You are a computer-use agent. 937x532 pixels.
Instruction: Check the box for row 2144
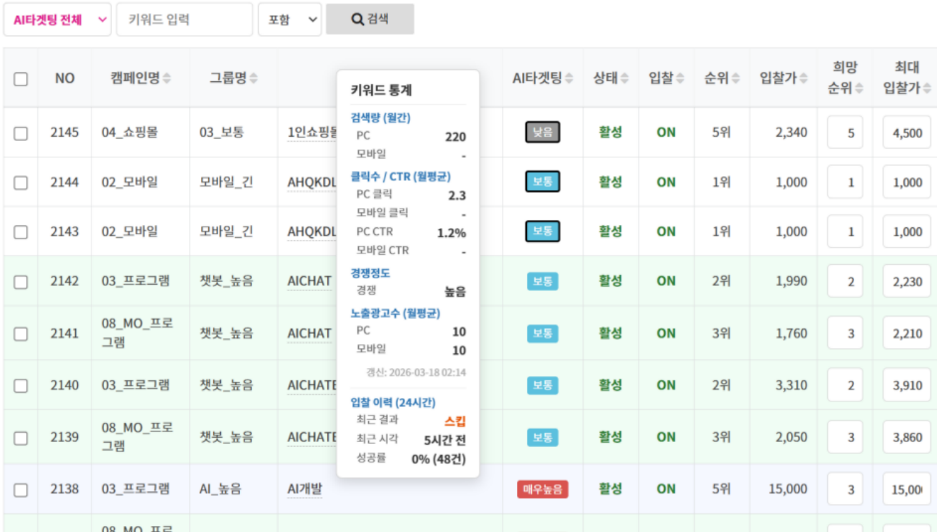(x=21, y=182)
